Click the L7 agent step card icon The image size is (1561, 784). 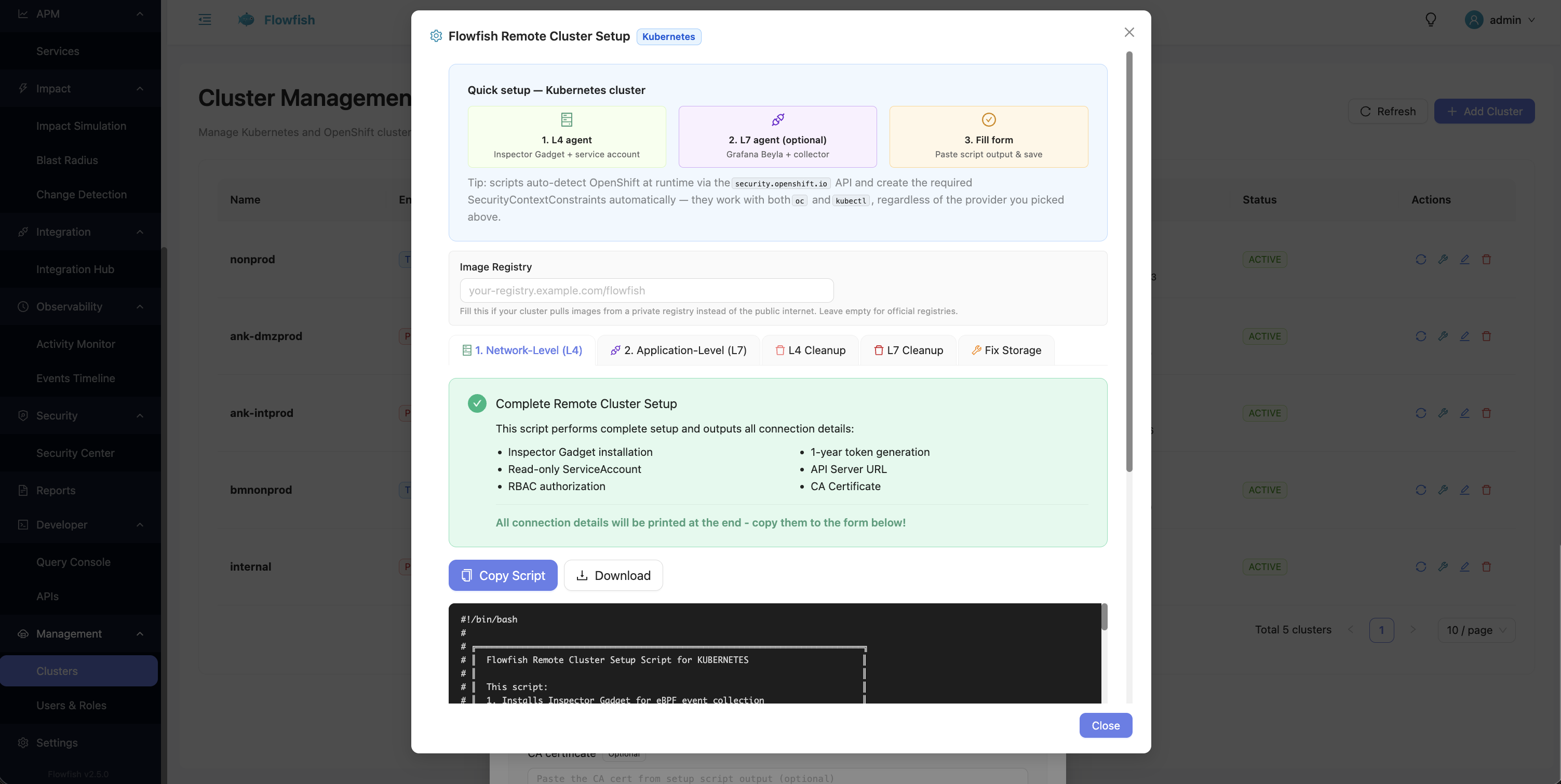click(777, 119)
